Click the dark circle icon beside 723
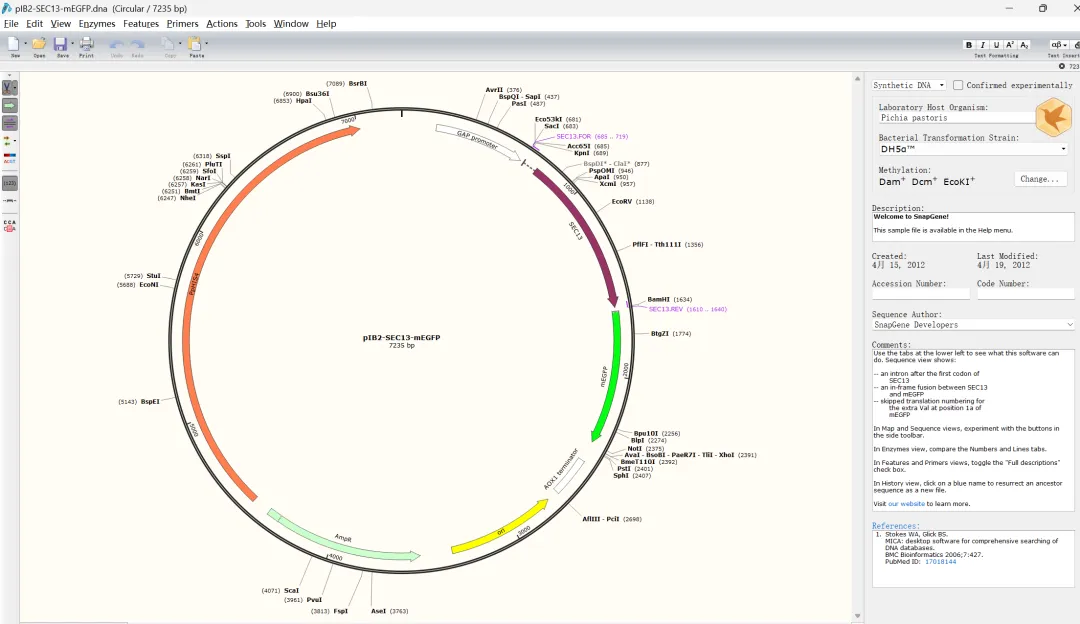Screen dimensions: 1080x624 pyautogui.click(x=1061, y=66)
